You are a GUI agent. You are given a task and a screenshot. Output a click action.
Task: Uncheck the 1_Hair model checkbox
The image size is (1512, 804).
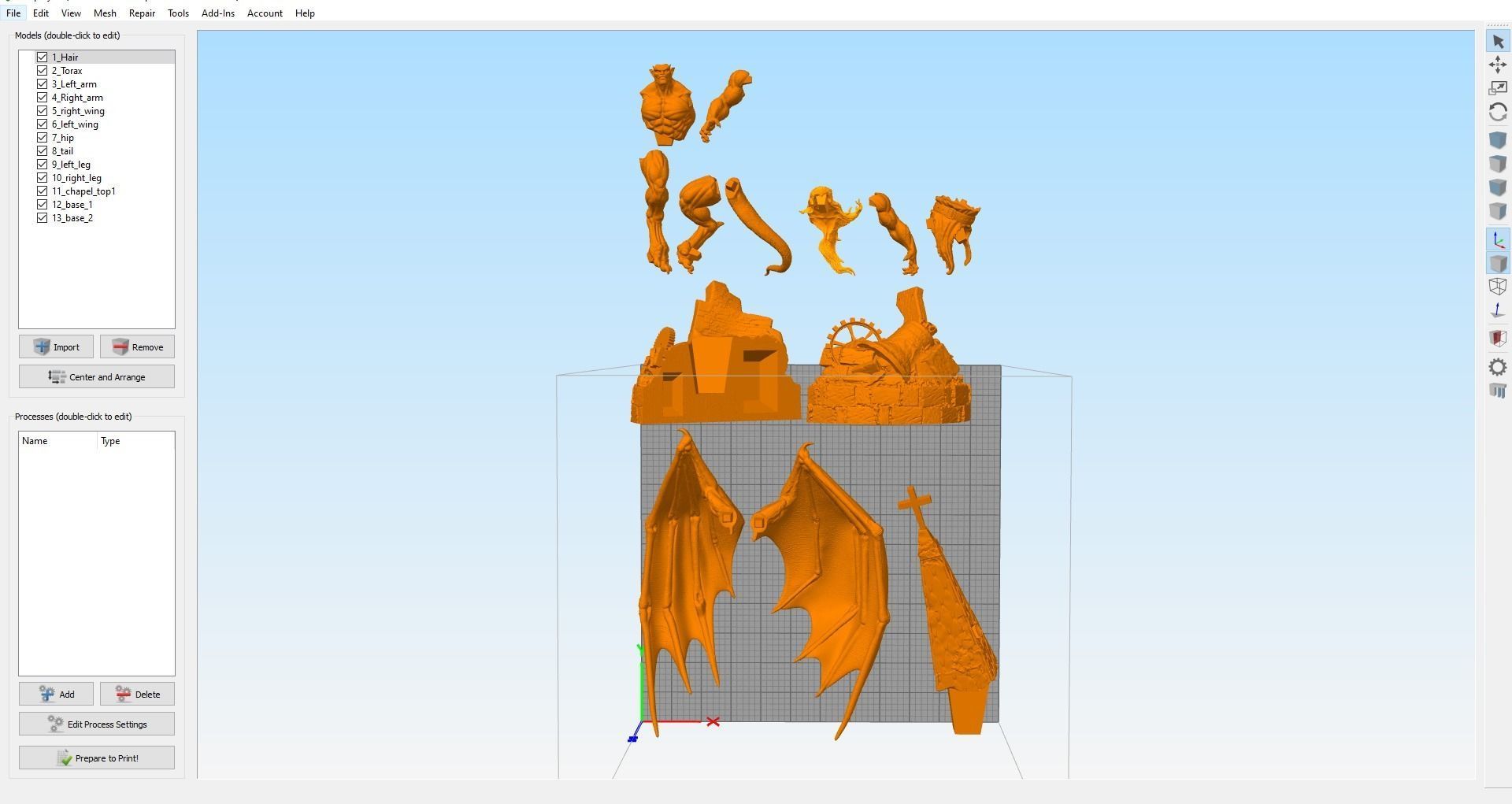(43, 57)
